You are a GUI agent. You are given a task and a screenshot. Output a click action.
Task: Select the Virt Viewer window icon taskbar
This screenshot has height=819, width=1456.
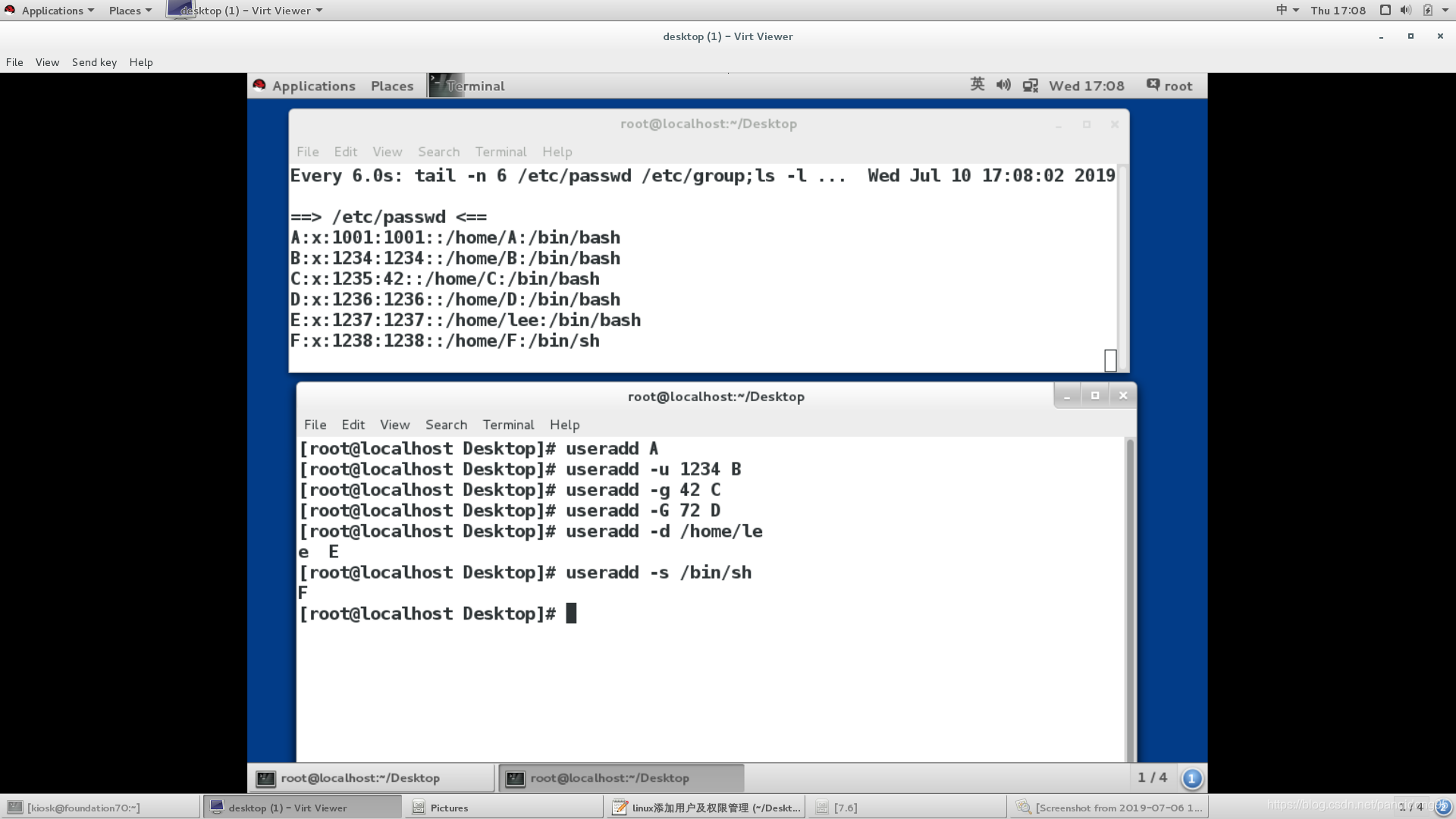coord(215,808)
